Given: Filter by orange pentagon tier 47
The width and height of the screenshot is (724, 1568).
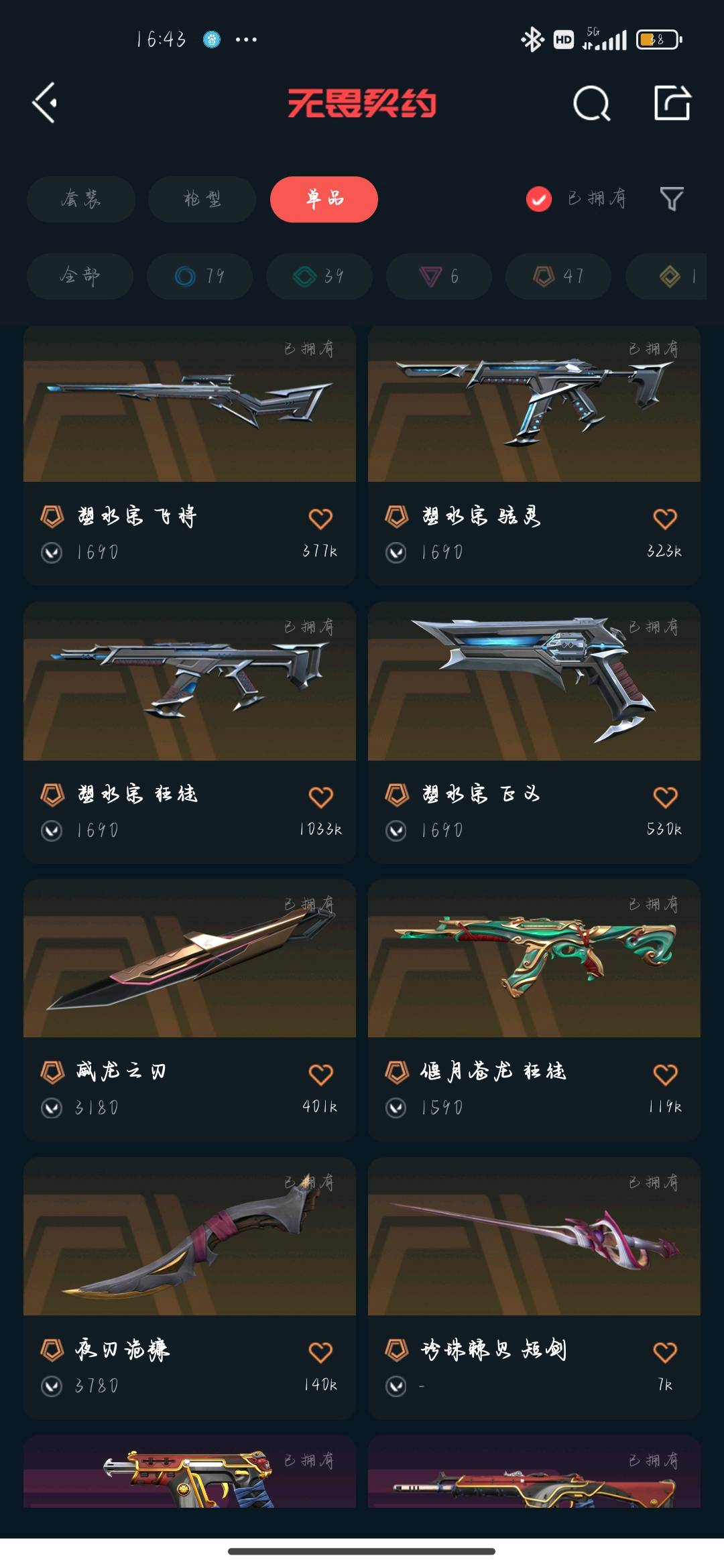Looking at the screenshot, I should point(558,276).
